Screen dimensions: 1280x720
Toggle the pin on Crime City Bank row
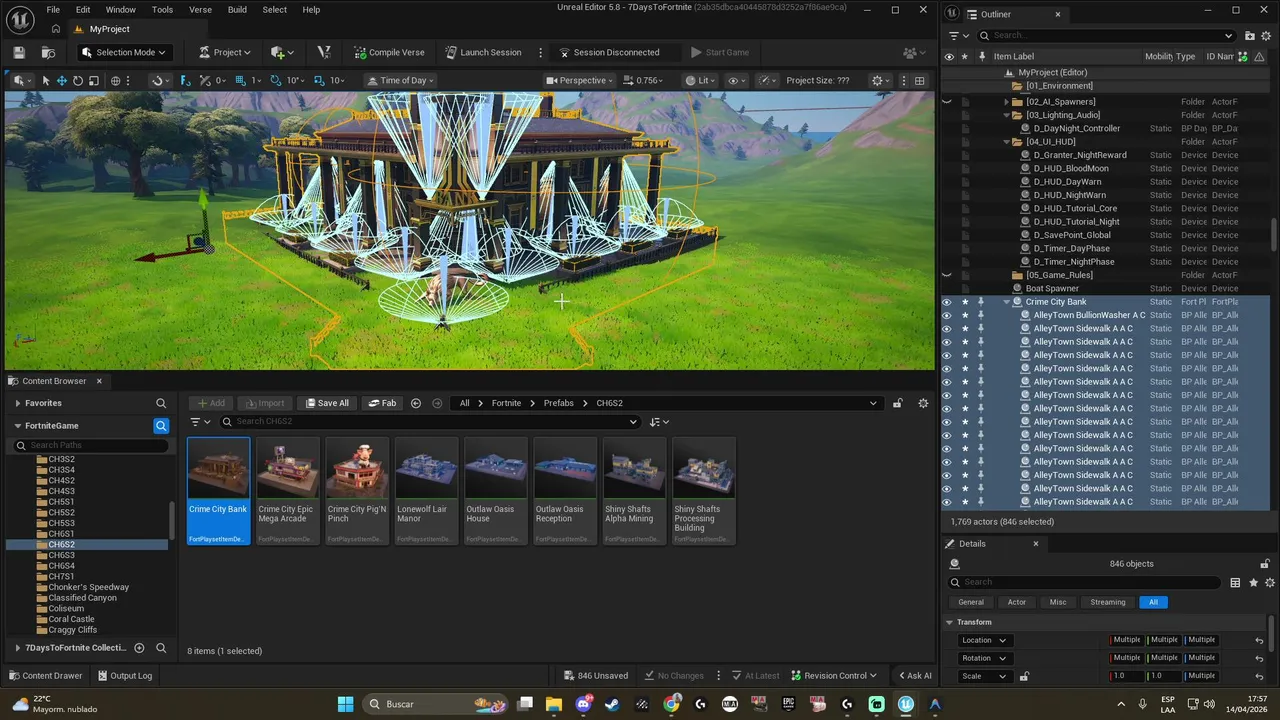[x=981, y=302]
